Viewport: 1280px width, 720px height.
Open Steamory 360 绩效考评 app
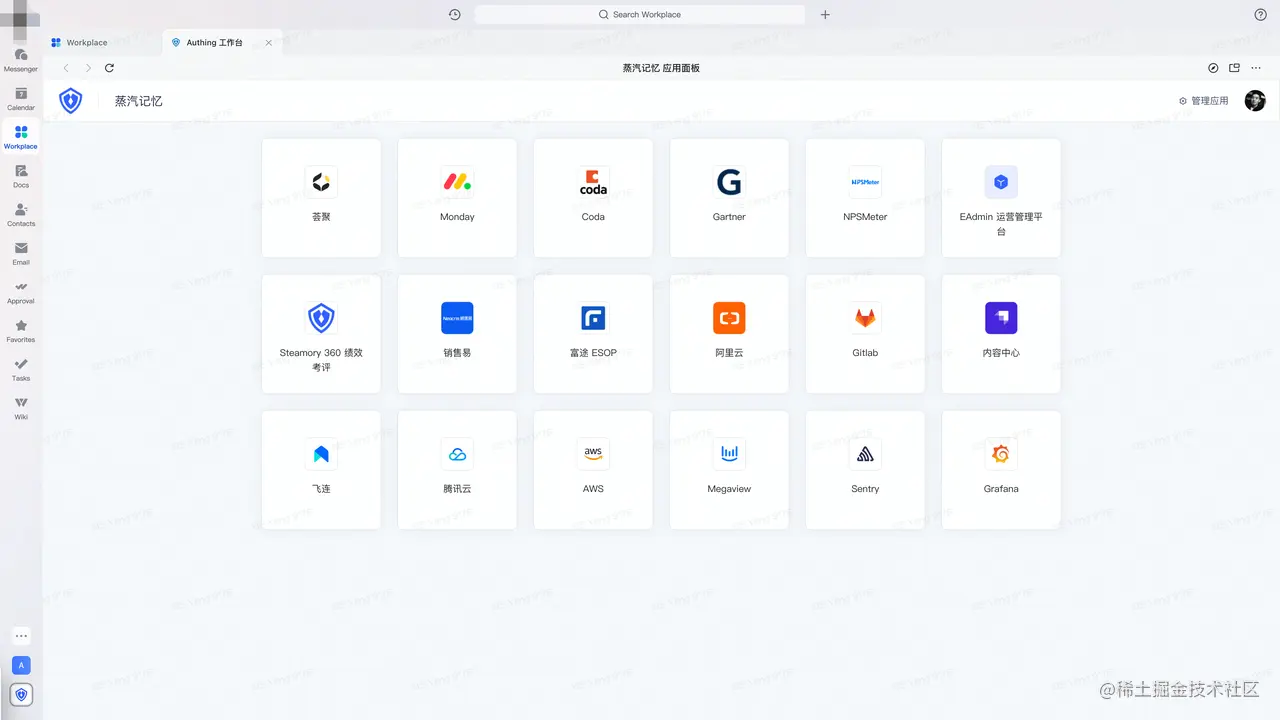click(x=321, y=334)
